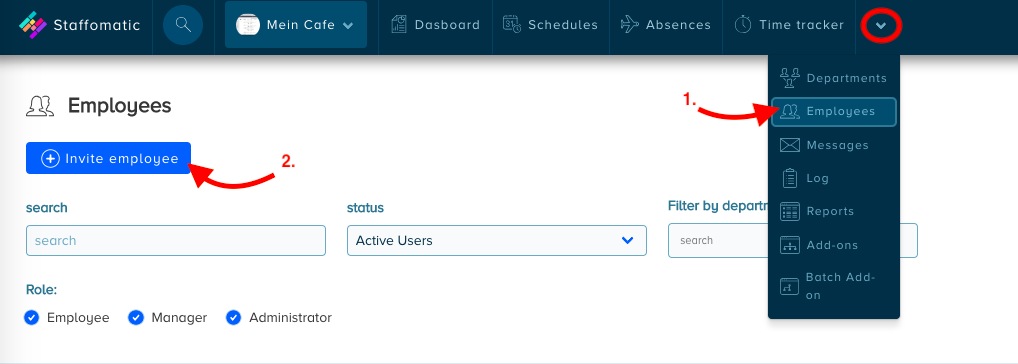Click the Reports table icon
The height and width of the screenshot is (364, 1018).
click(789, 212)
